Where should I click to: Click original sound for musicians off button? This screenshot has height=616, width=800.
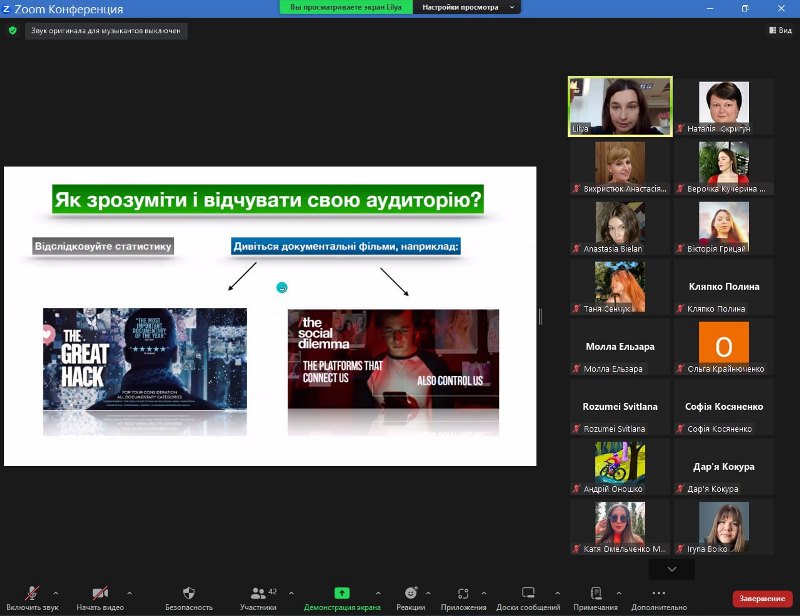click(106, 31)
